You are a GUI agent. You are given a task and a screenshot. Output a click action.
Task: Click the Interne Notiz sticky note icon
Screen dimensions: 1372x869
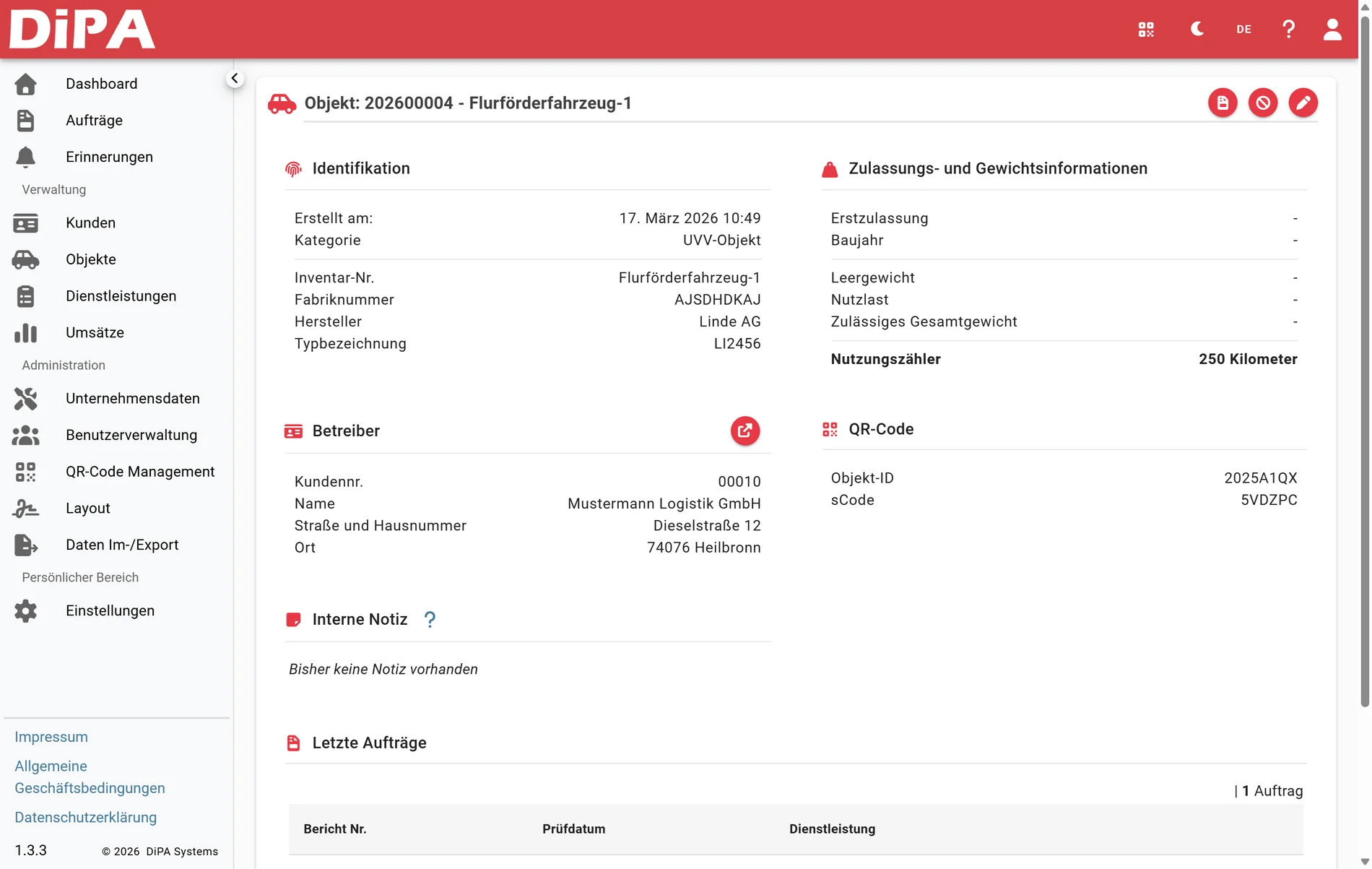point(293,620)
